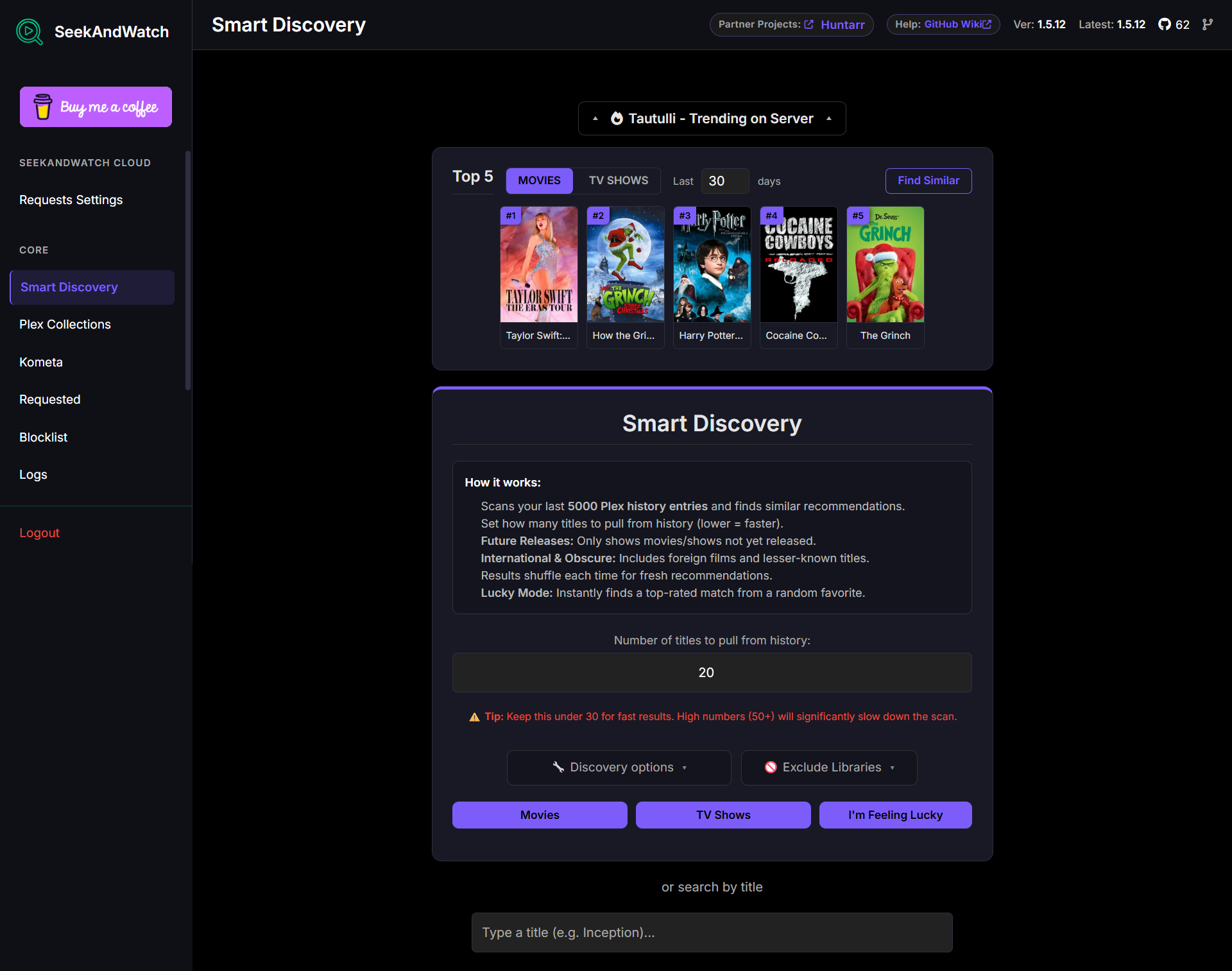This screenshot has width=1232, height=971.
Task: Select Smart Discovery in the sidebar
Action: [92, 287]
